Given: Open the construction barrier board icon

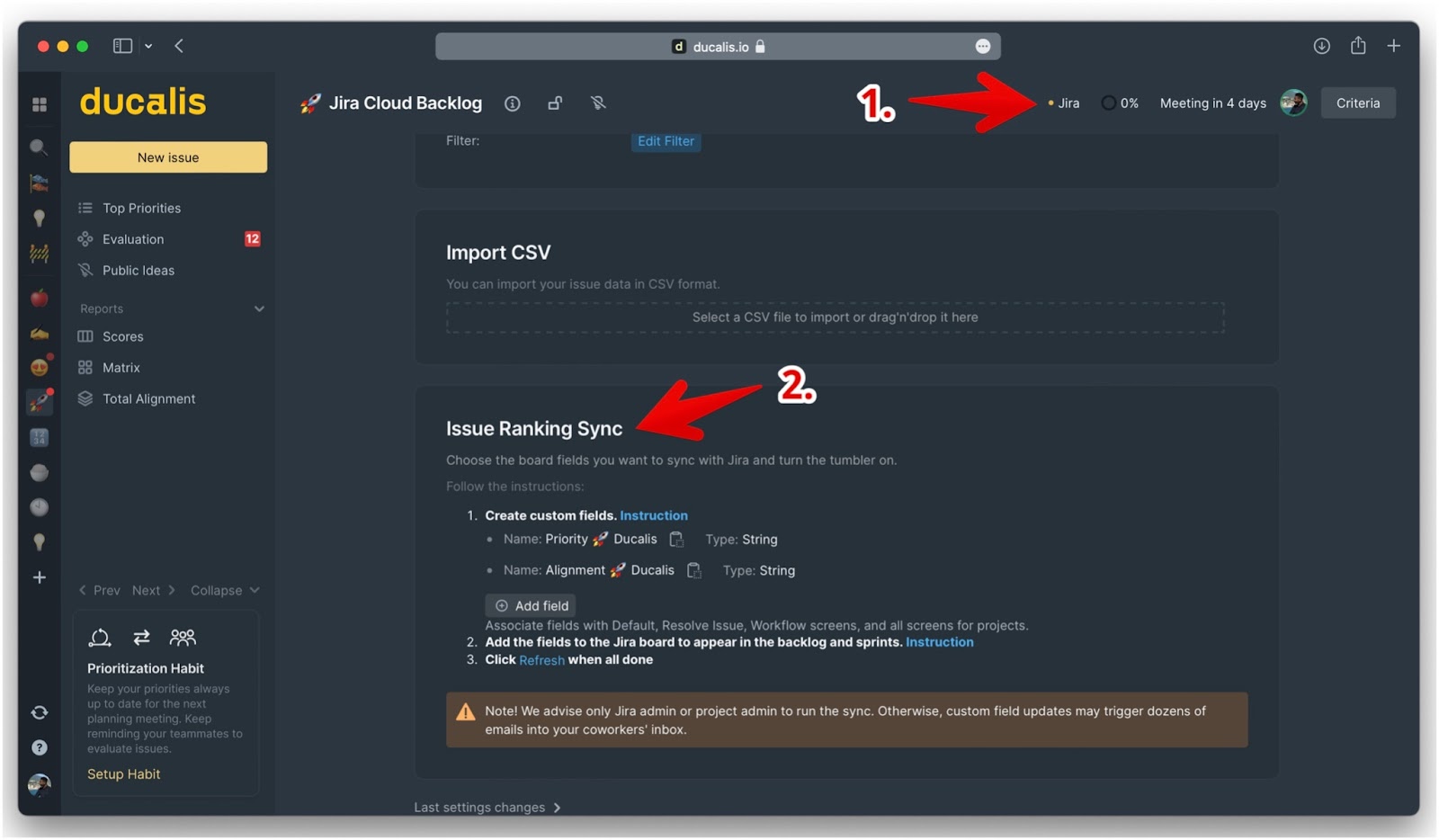Looking at the screenshot, I should click(x=39, y=255).
